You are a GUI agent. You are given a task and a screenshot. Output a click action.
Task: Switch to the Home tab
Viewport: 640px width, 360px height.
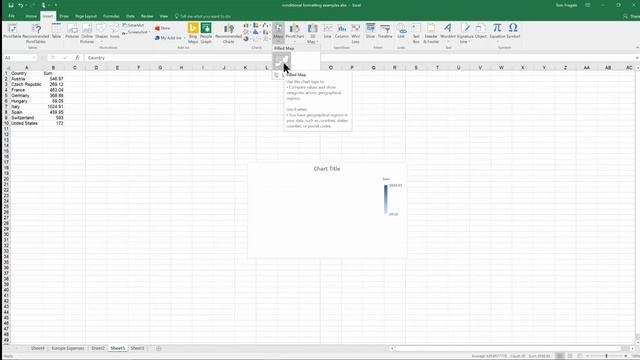pos(31,16)
